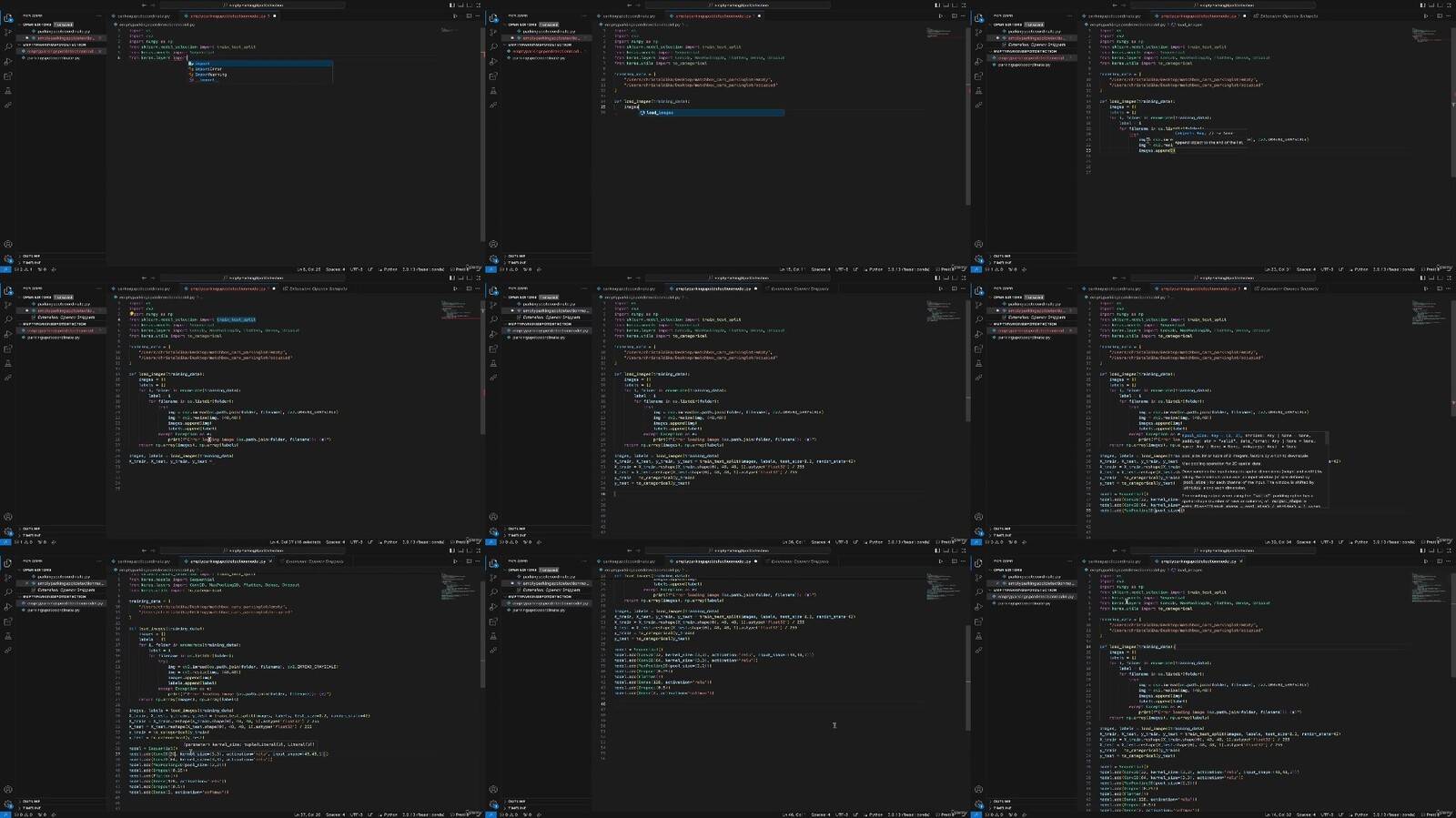Open Accounts icon in the middle-left frame
The width and height of the screenshot is (1456, 818).
click(8, 517)
